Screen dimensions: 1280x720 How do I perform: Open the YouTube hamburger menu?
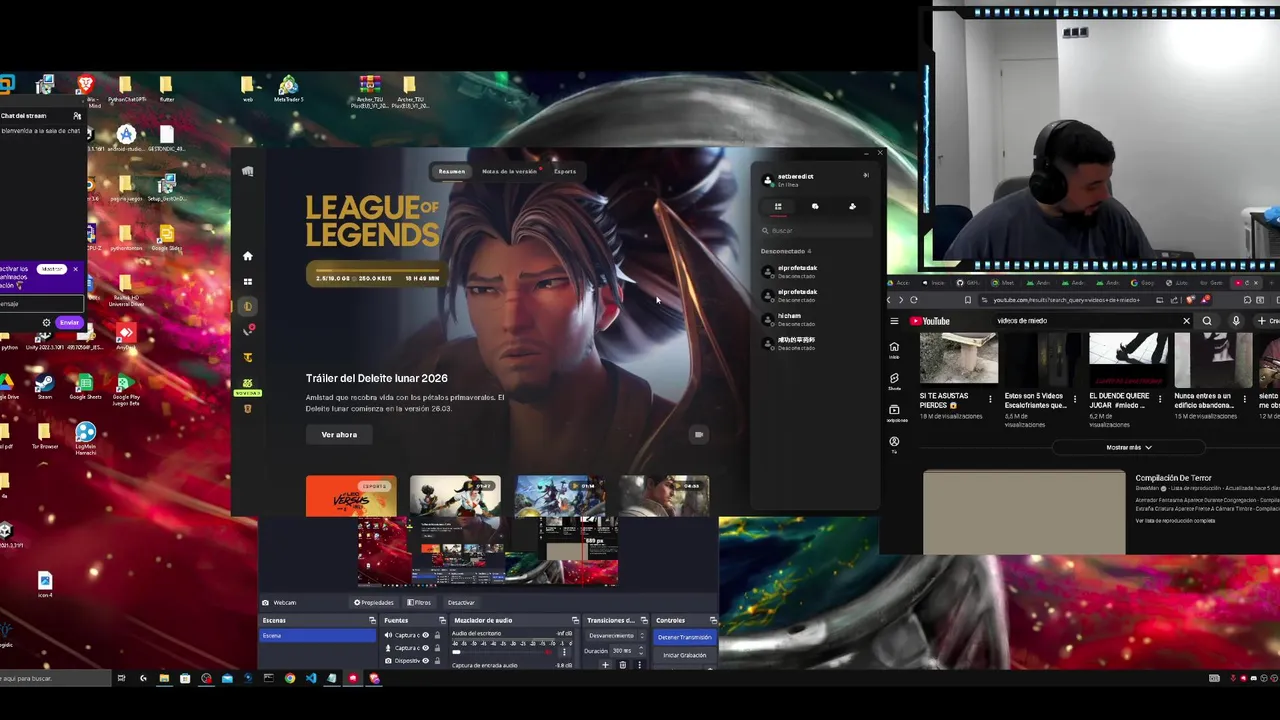point(894,321)
